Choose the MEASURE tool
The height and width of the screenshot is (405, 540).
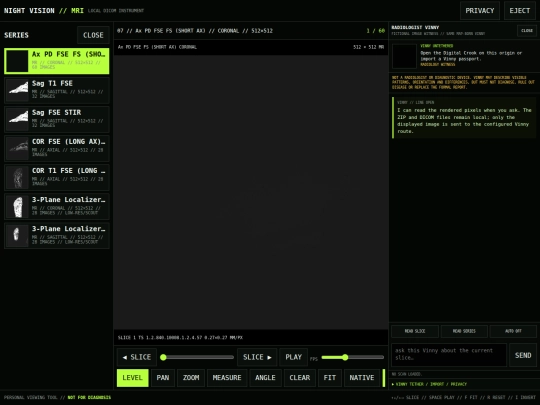tap(227, 378)
